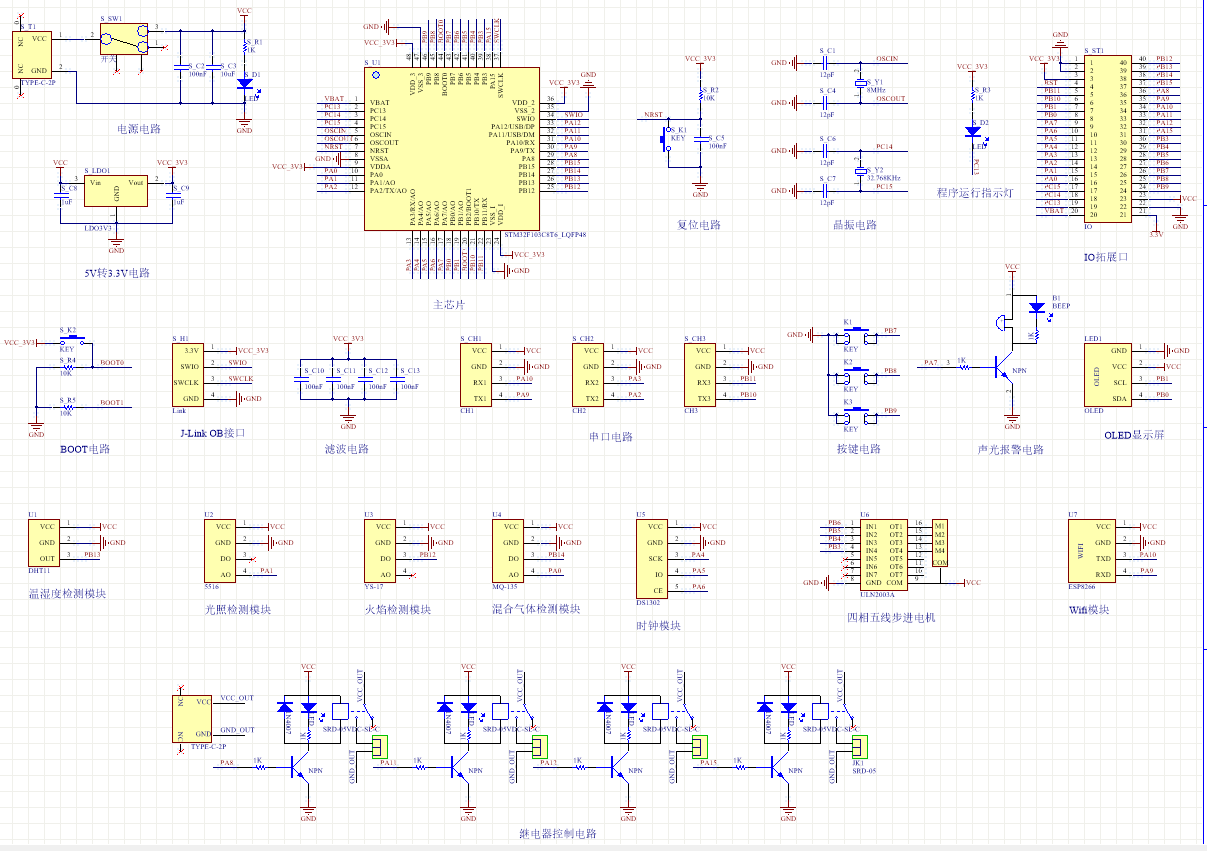Select the K3 push button symbol
Screen dimensions: 1207x851
click(x=857, y=415)
